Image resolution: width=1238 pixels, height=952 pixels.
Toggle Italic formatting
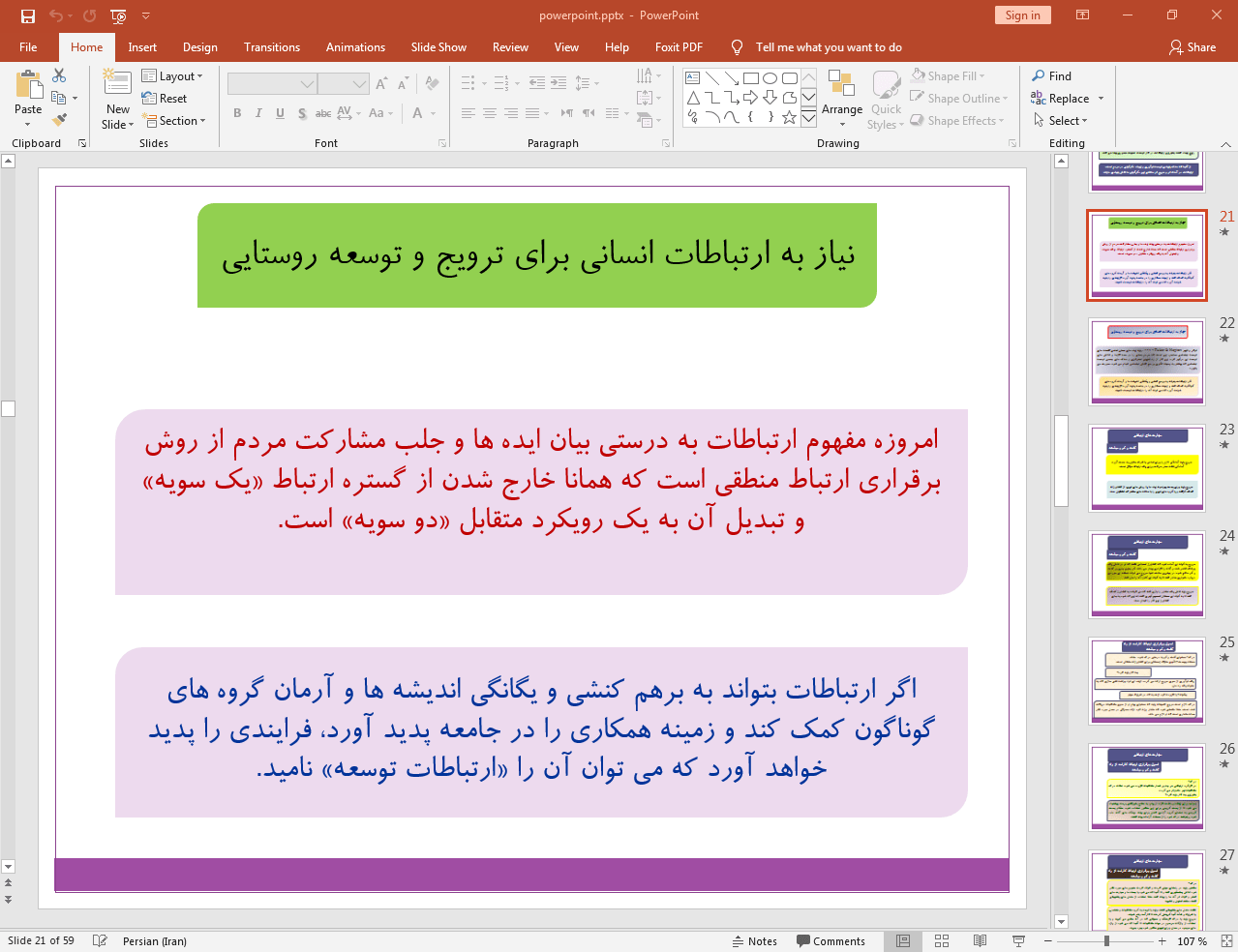tap(258, 113)
